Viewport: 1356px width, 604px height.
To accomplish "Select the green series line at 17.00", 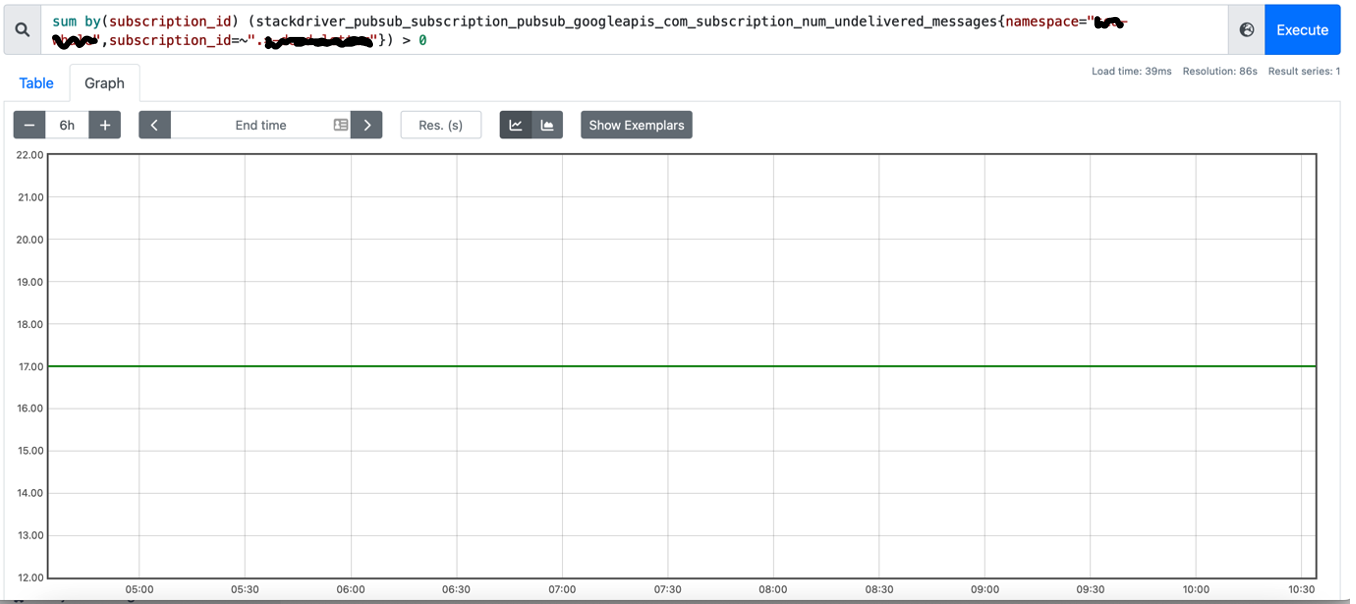I will pyautogui.click(x=680, y=366).
